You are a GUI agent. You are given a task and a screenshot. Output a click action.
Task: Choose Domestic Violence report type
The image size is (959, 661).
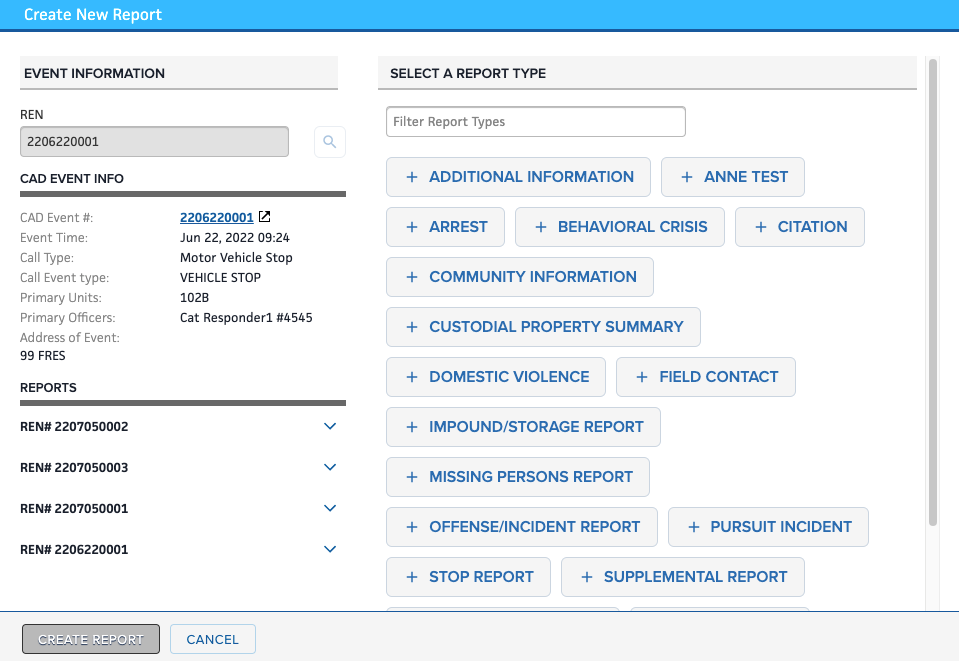[496, 377]
